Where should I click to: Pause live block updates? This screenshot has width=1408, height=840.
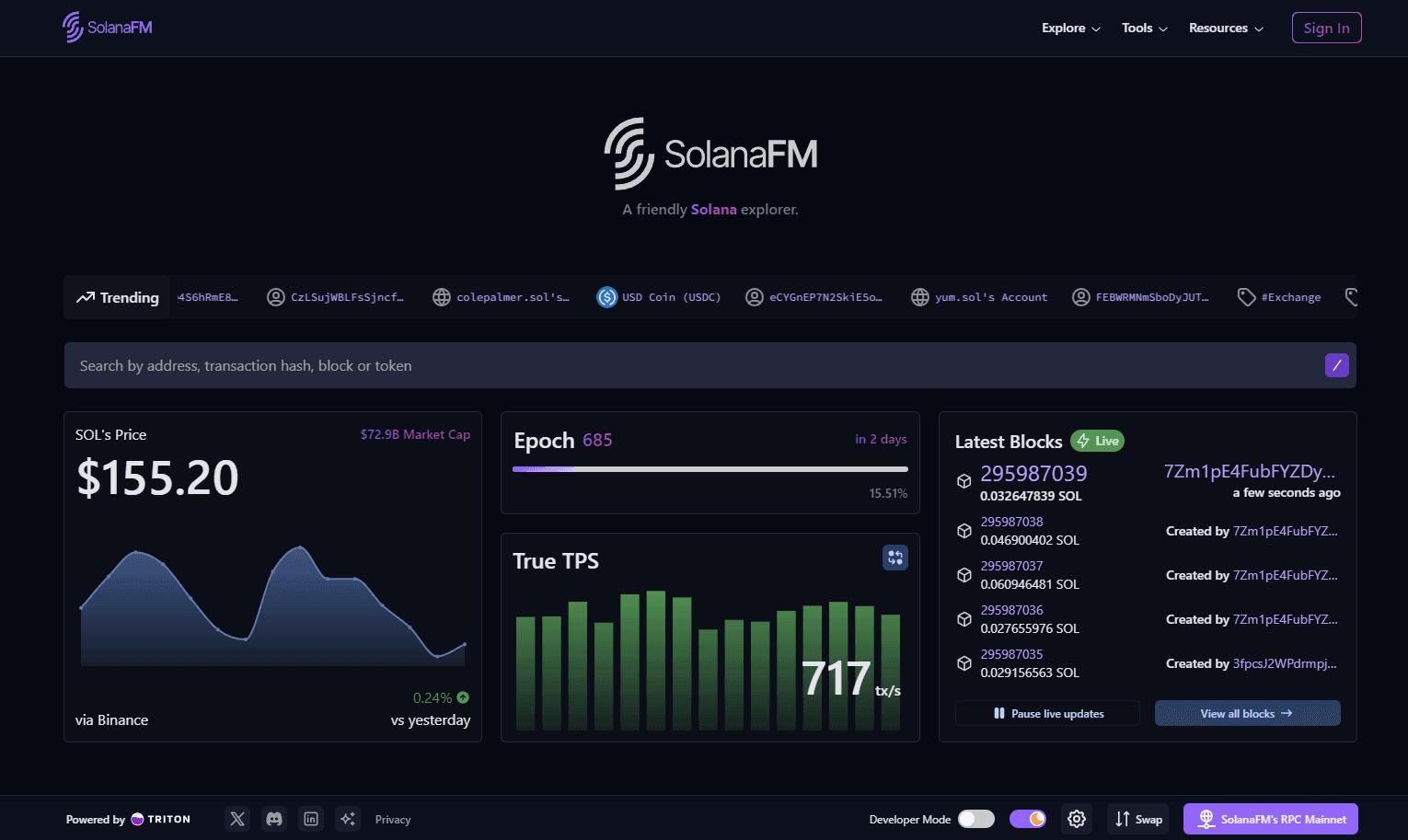pyautogui.click(x=1047, y=713)
